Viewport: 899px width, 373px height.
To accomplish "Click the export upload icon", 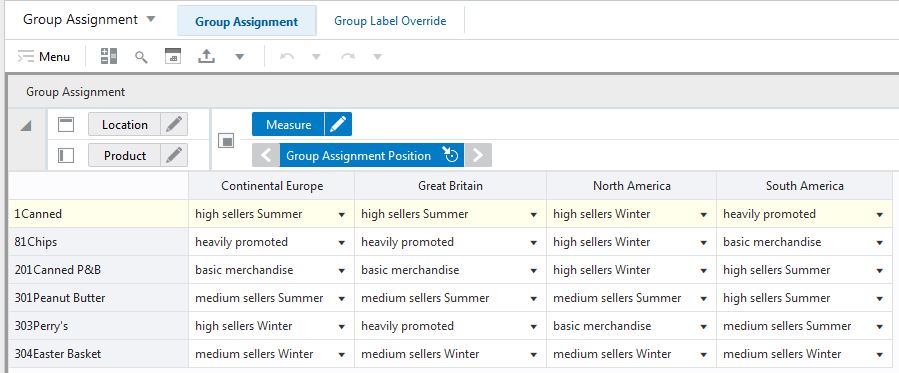I will pyautogui.click(x=206, y=56).
